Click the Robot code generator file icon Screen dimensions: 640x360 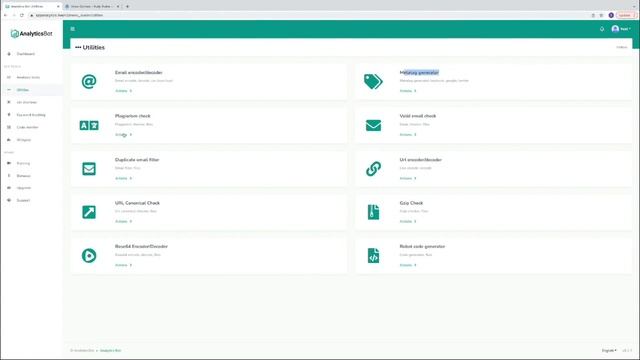373,256
